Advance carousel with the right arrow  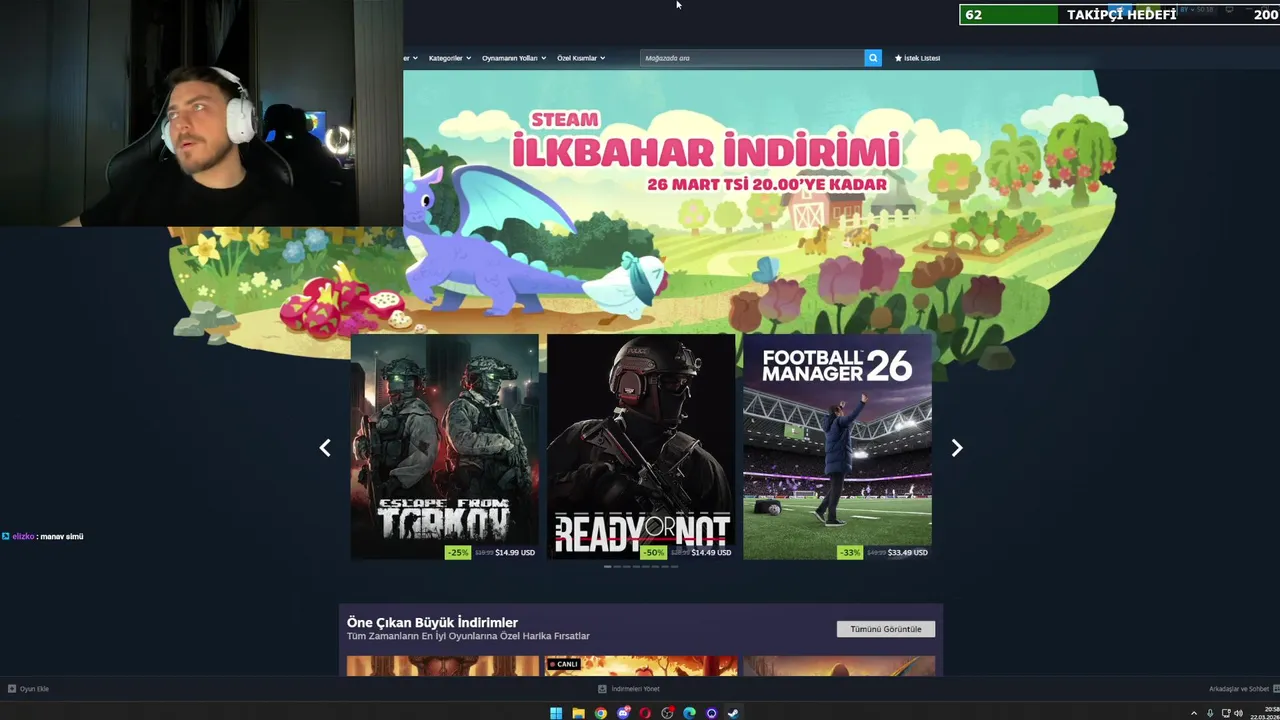pos(957,448)
